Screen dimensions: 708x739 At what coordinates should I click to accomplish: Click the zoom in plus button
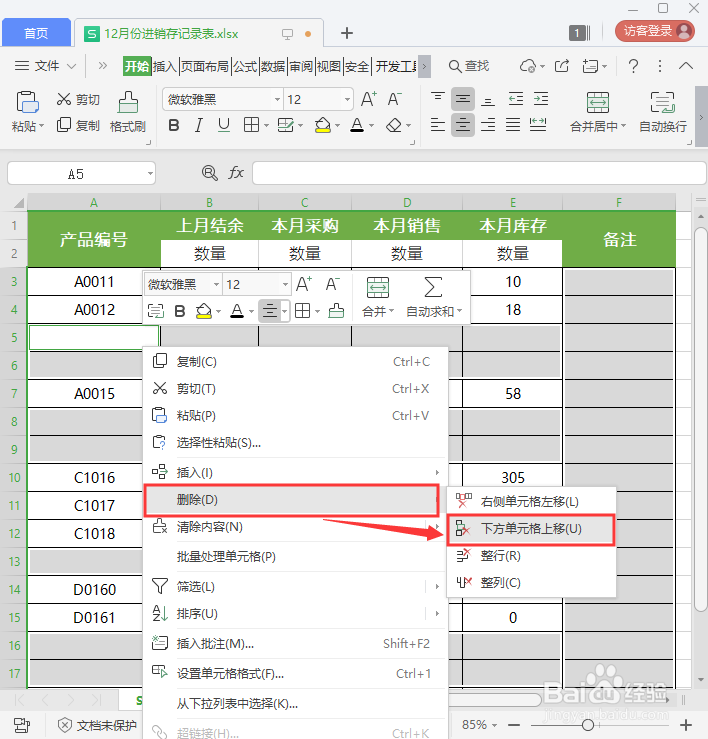[x=686, y=725]
